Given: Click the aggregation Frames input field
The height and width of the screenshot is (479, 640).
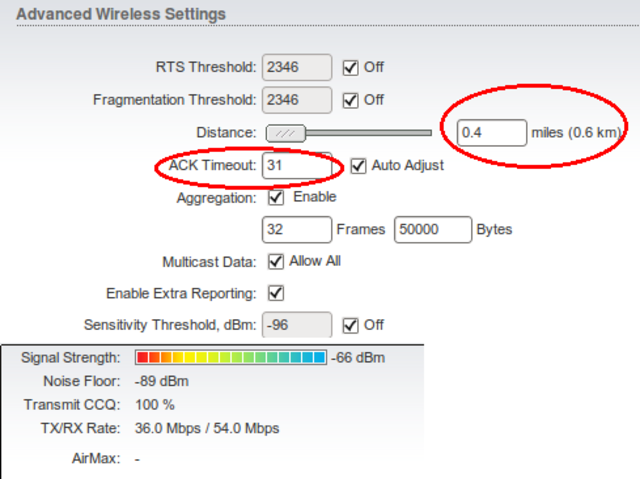Looking at the screenshot, I should 296,230.
